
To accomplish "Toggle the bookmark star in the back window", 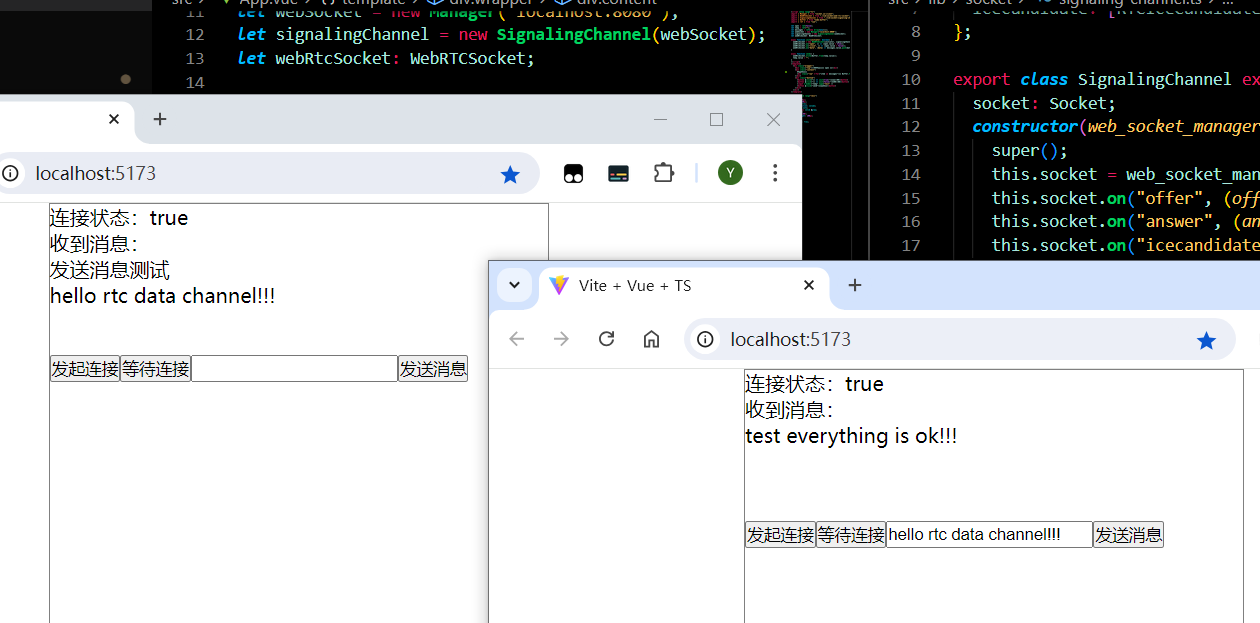I will pyautogui.click(x=511, y=173).
